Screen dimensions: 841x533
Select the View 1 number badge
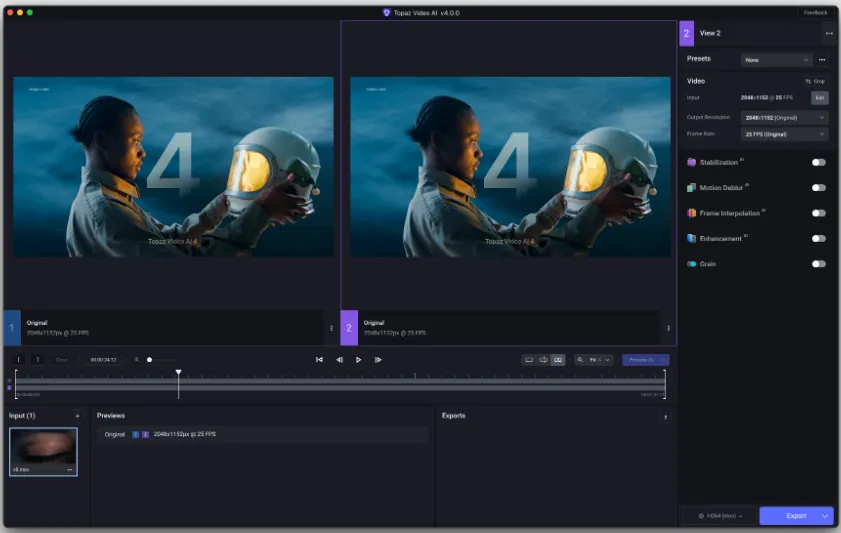point(12,328)
